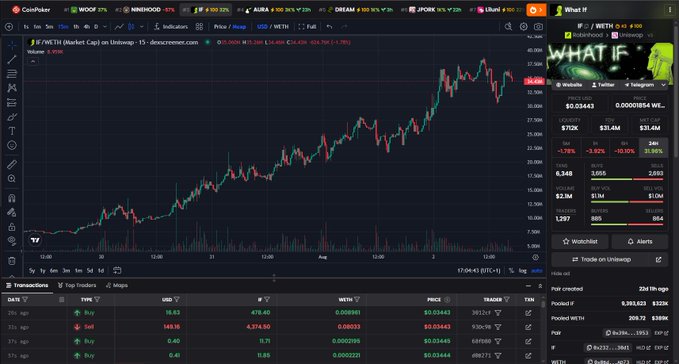Open the chart layout grid icon
This screenshot has height=364, width=679.
click(x=199, y=27)
